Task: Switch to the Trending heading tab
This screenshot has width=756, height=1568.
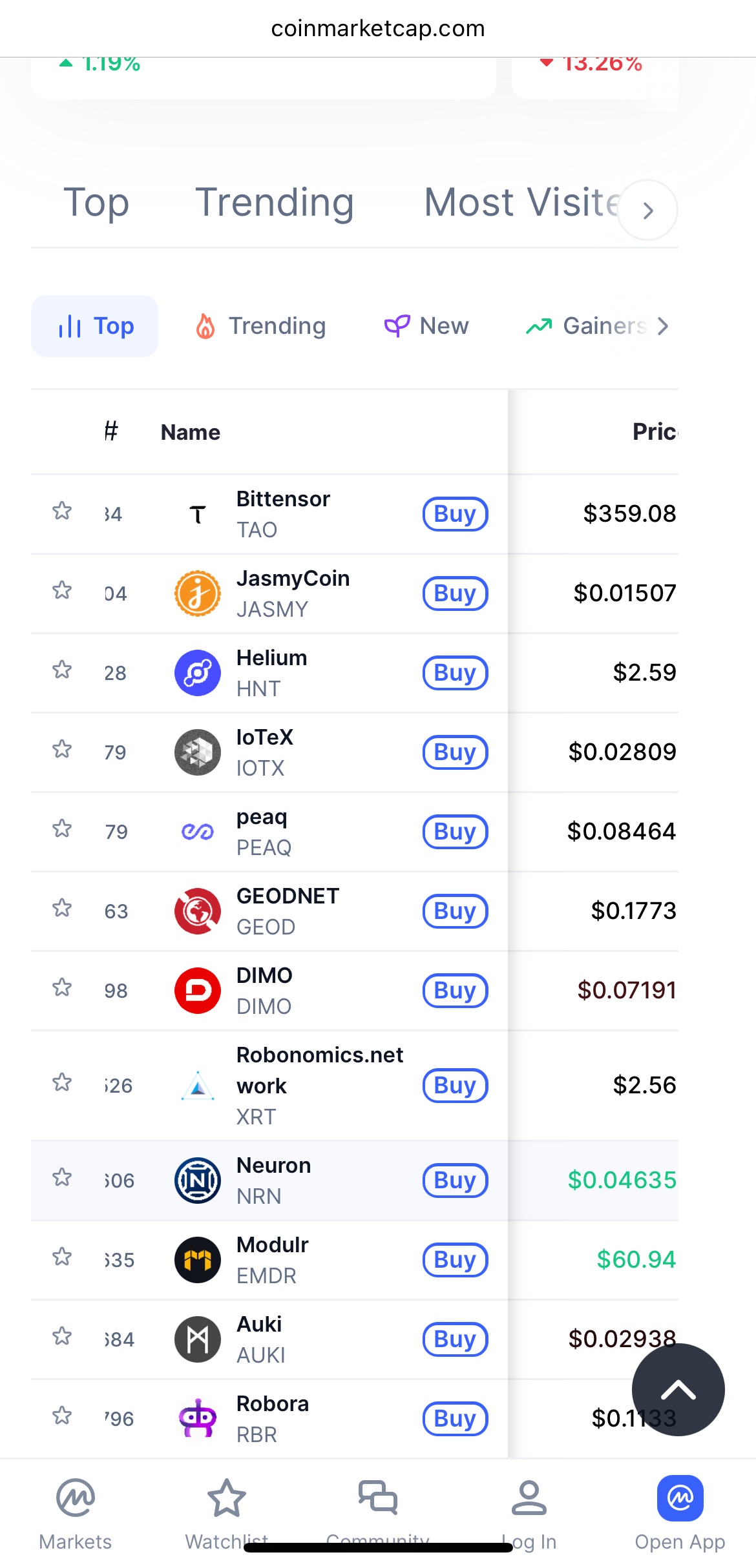Action: pos(275,202)
